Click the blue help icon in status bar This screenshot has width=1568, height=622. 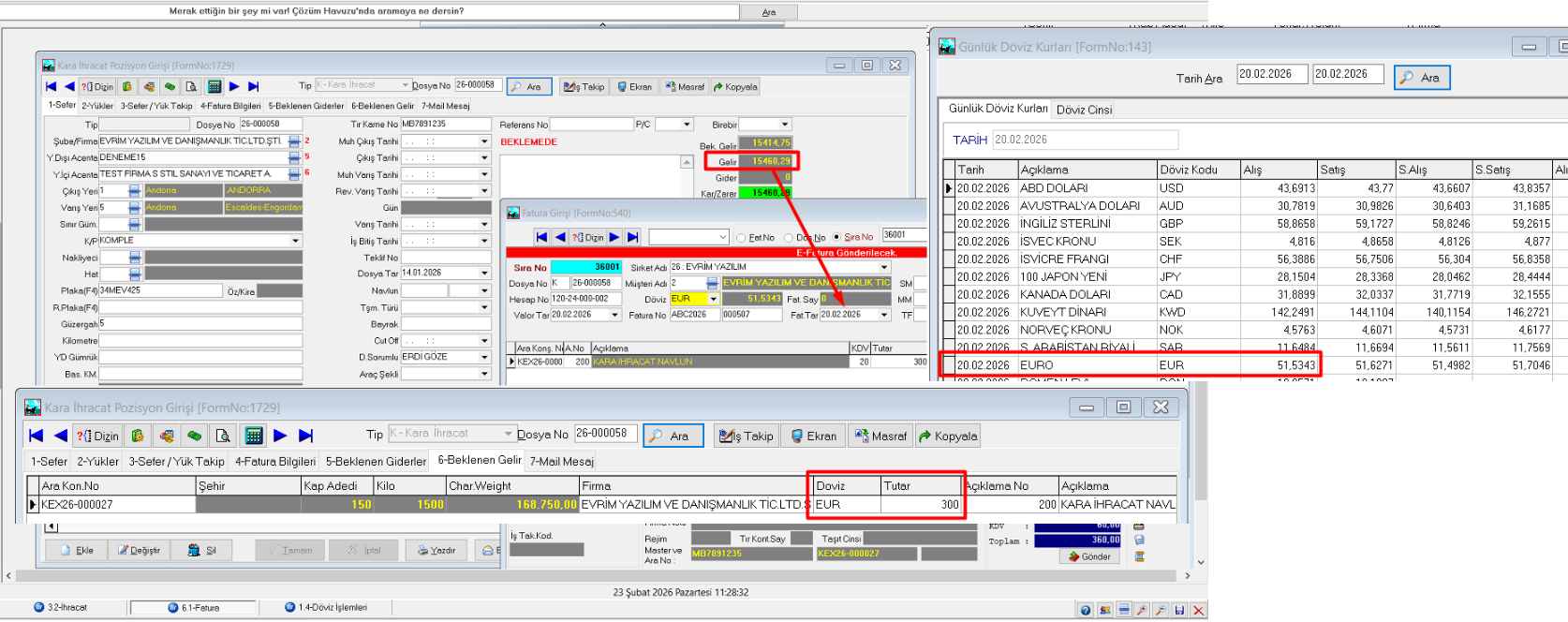[1085, 611]
